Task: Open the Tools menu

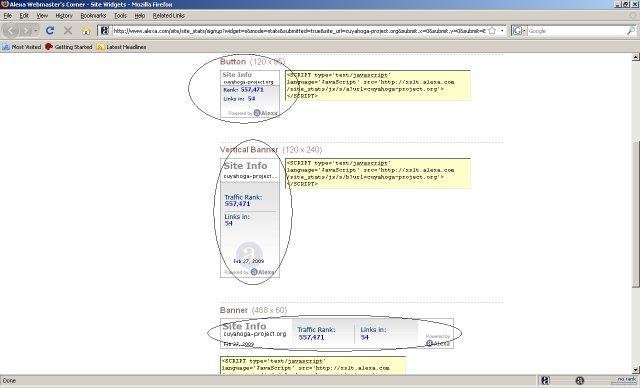Action: pos(120,16)
